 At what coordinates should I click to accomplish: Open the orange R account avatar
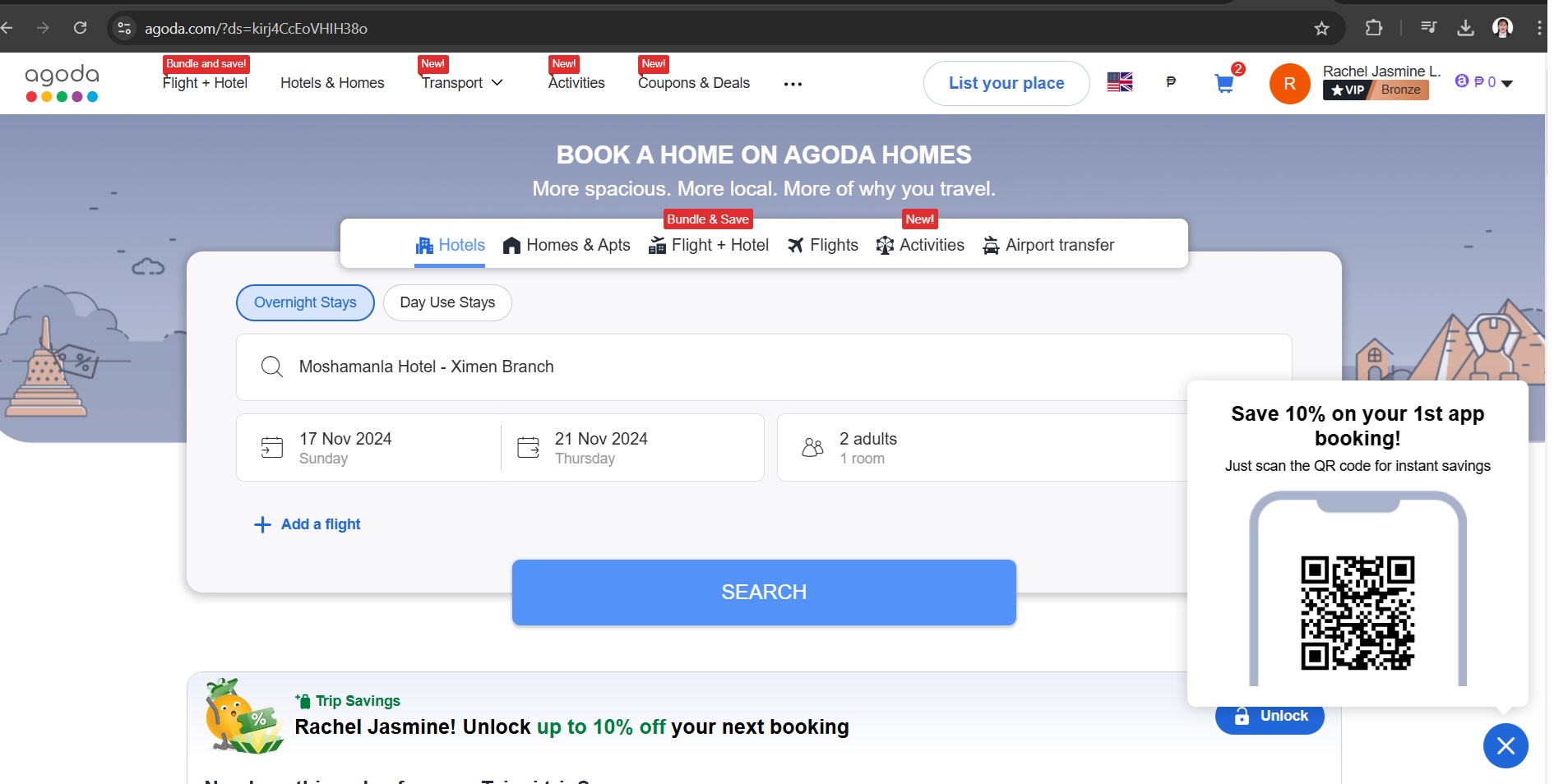point(1289,84)
